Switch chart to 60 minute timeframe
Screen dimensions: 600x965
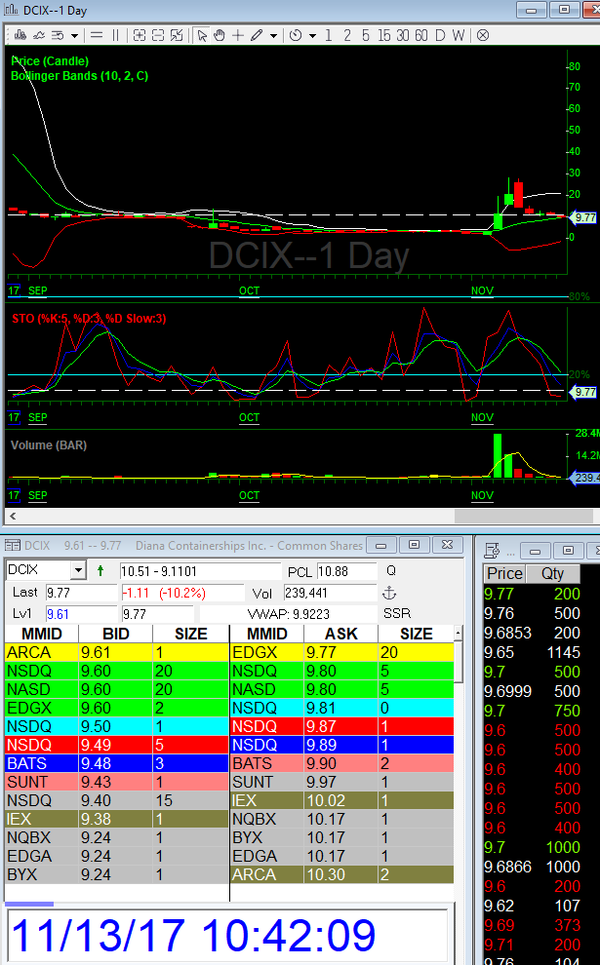422,36
